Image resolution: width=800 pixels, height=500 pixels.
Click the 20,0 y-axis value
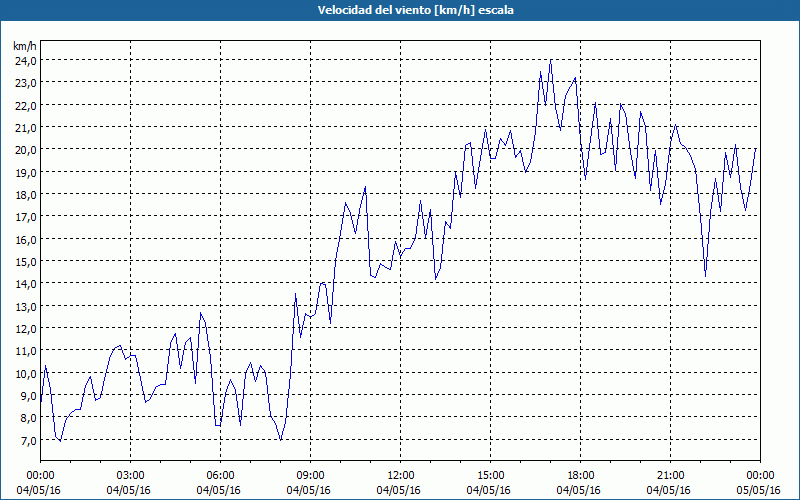tap(26, 150)
